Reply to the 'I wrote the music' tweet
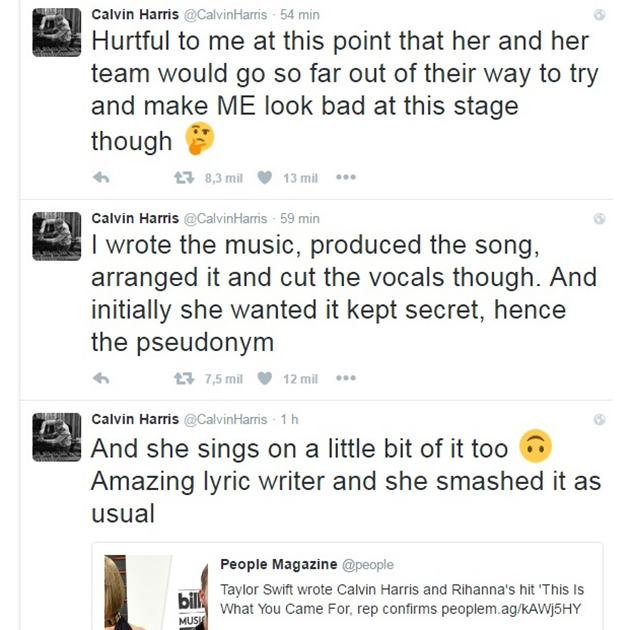The height and width of the screenshot is (630, 630). (x=100, y=379)
